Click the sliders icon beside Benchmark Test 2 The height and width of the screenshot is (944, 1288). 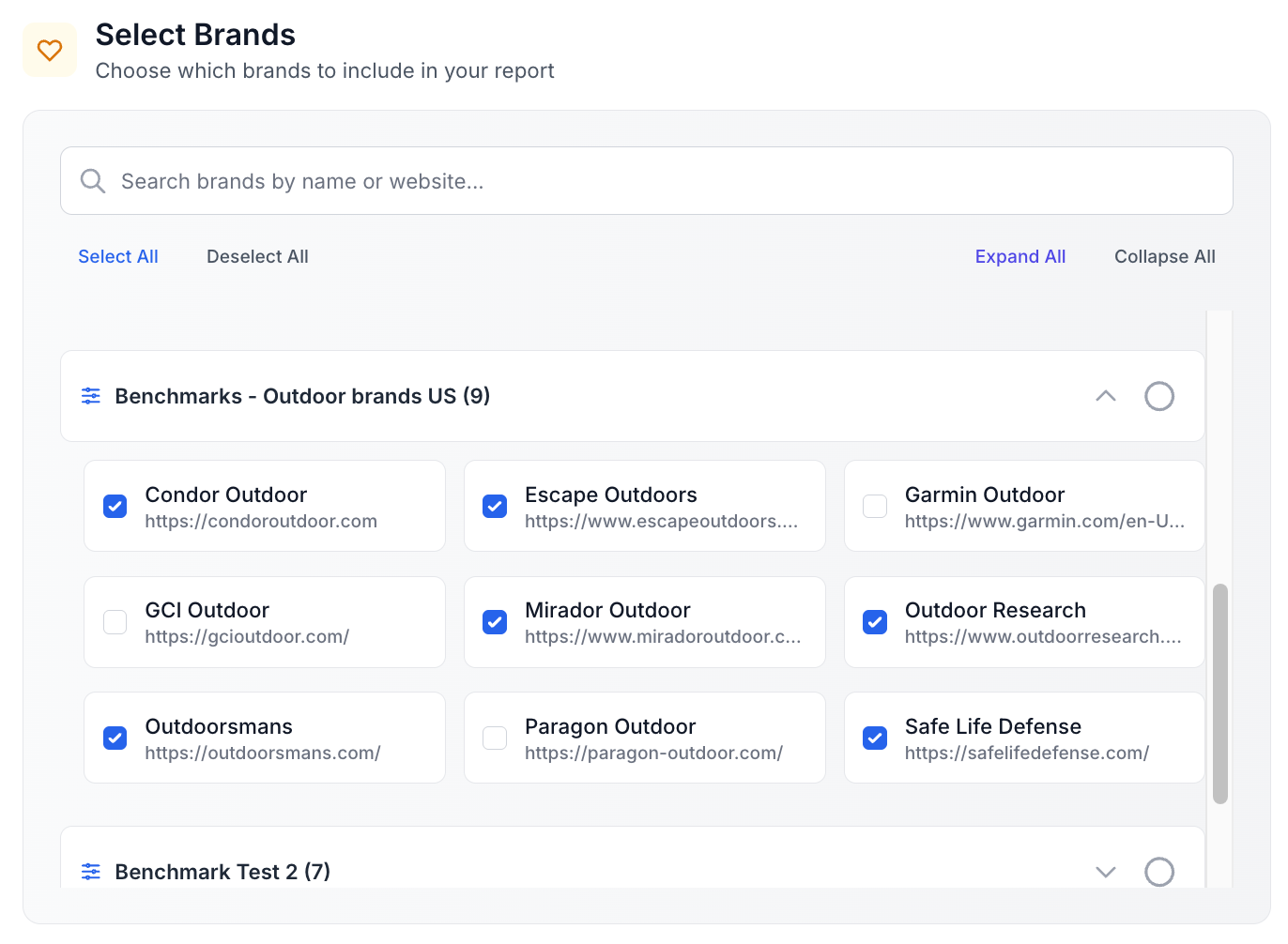(x=91, y=872)
